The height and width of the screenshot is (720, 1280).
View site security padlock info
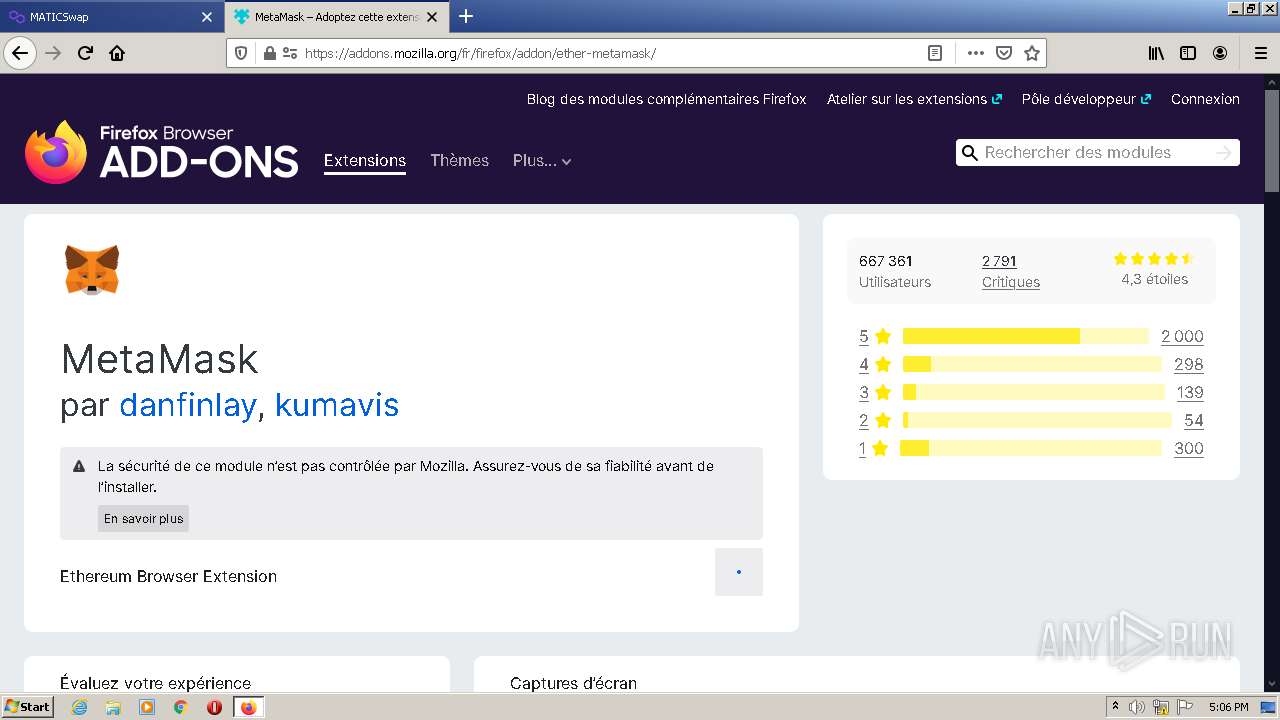pyautogui.click(x=269, y=53)
